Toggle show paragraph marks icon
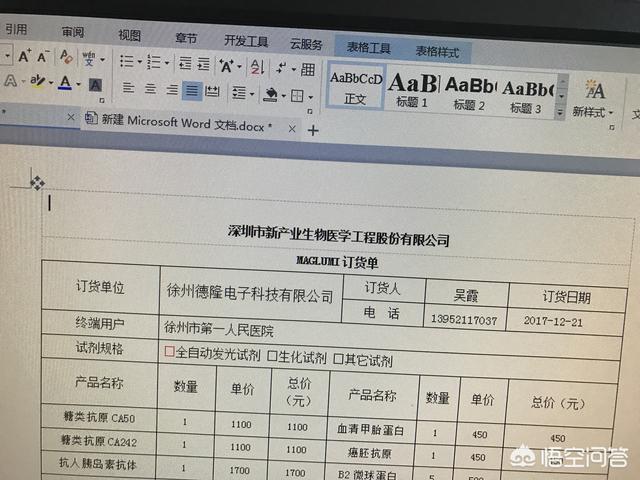The height and width of the screenshot is (480, 640). point(281,68)
